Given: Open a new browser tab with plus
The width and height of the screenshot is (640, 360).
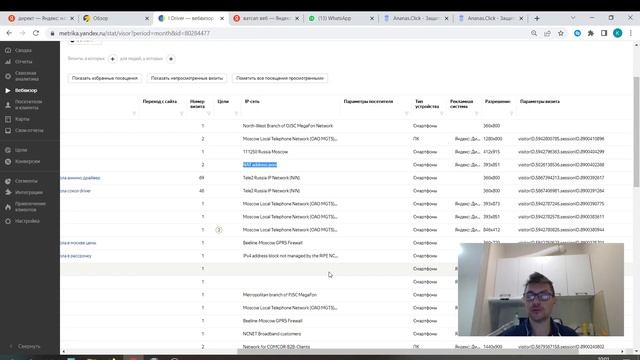Looking at the screenshot, I should (x=537, y=18).
